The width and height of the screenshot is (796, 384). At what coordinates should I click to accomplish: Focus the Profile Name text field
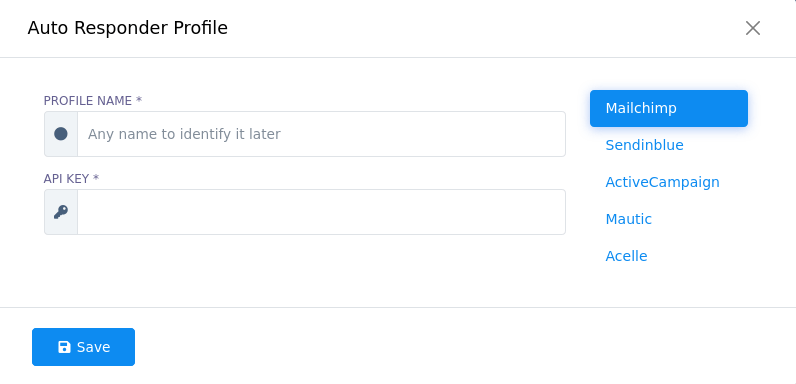click(x=321, y=134)
